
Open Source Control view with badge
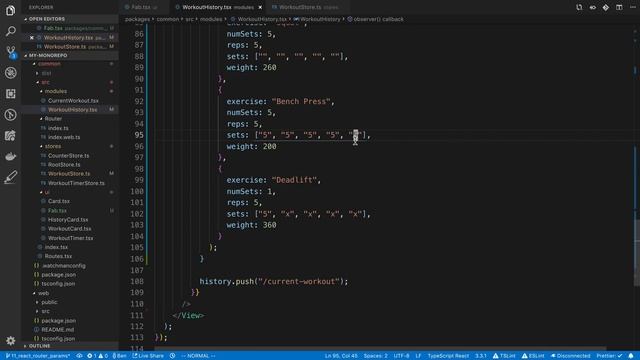coord(11,52)
